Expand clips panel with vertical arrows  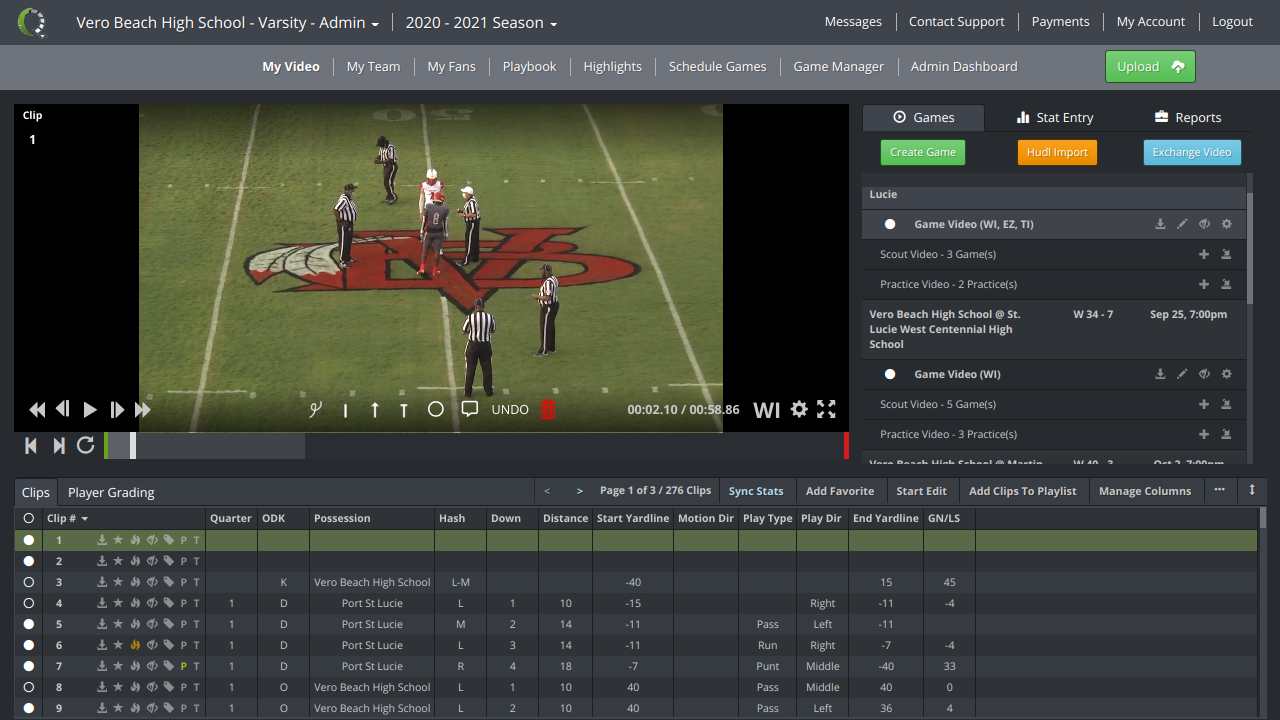[x=1251, y=490]
